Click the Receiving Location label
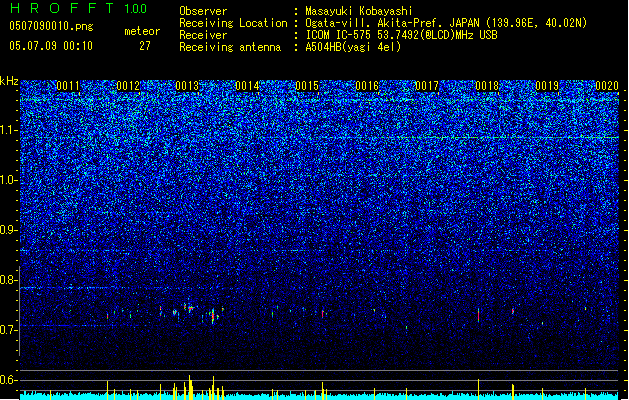This screenshot has width=629, height=400. point(233,23)
